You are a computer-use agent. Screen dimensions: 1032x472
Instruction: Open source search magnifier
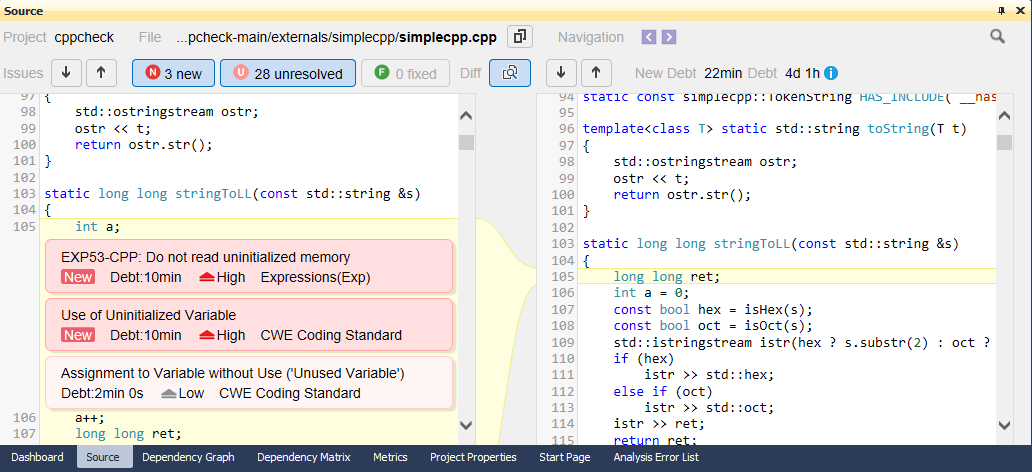click(x=997, y=37)
